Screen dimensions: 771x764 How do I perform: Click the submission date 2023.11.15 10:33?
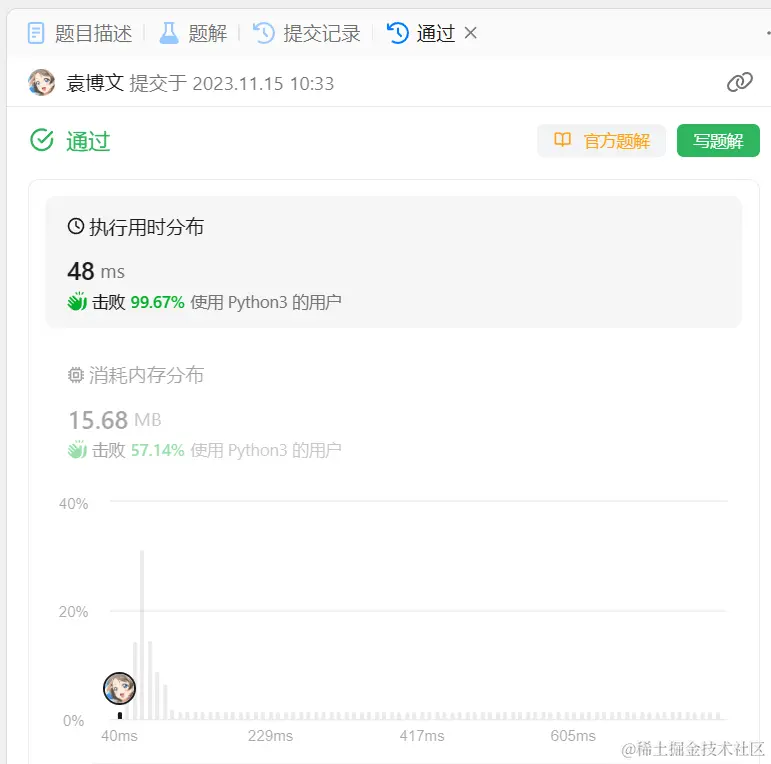[x=263, y=84]
